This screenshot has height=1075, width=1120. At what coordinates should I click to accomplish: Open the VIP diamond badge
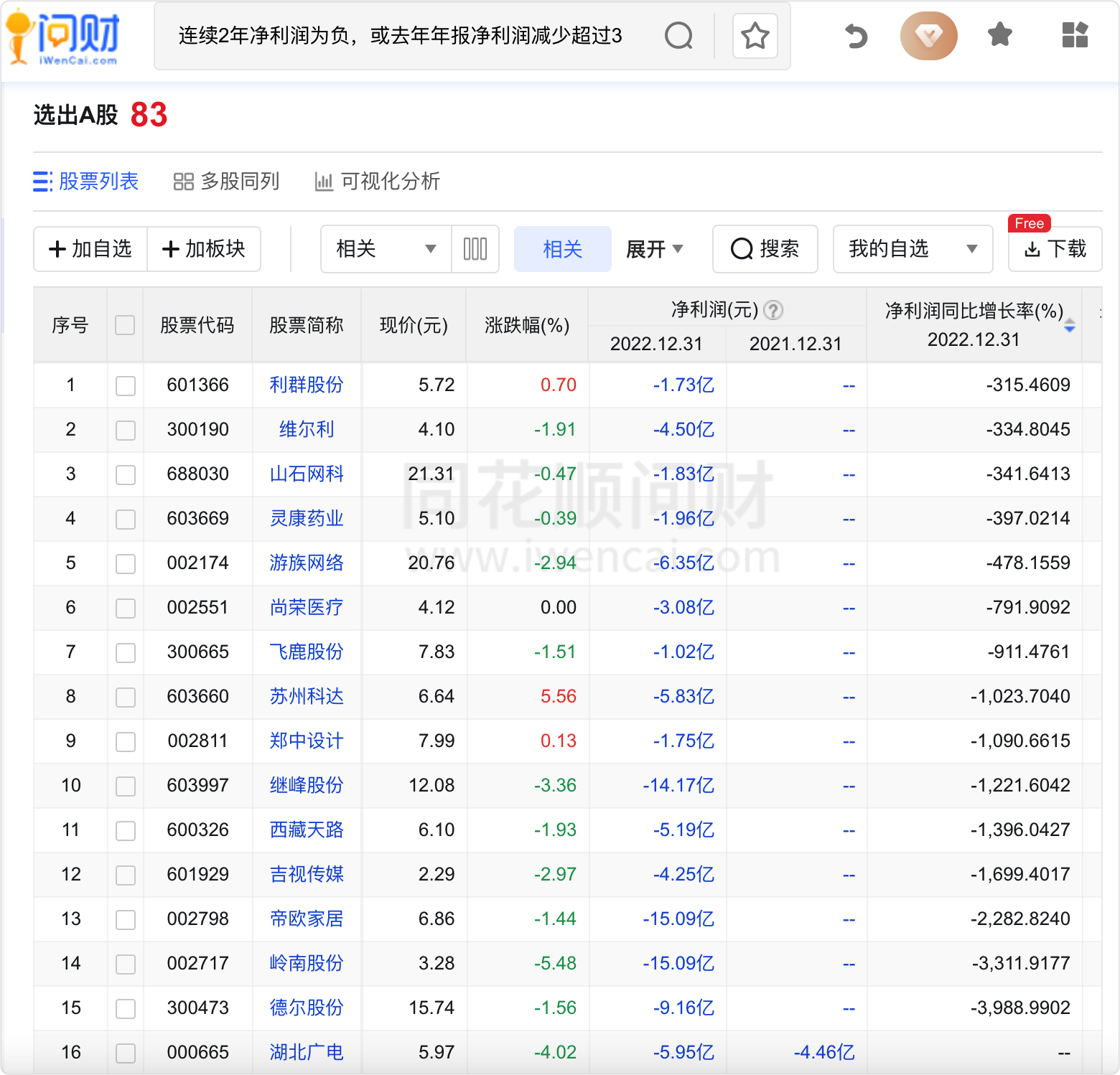tap(928, 35)
